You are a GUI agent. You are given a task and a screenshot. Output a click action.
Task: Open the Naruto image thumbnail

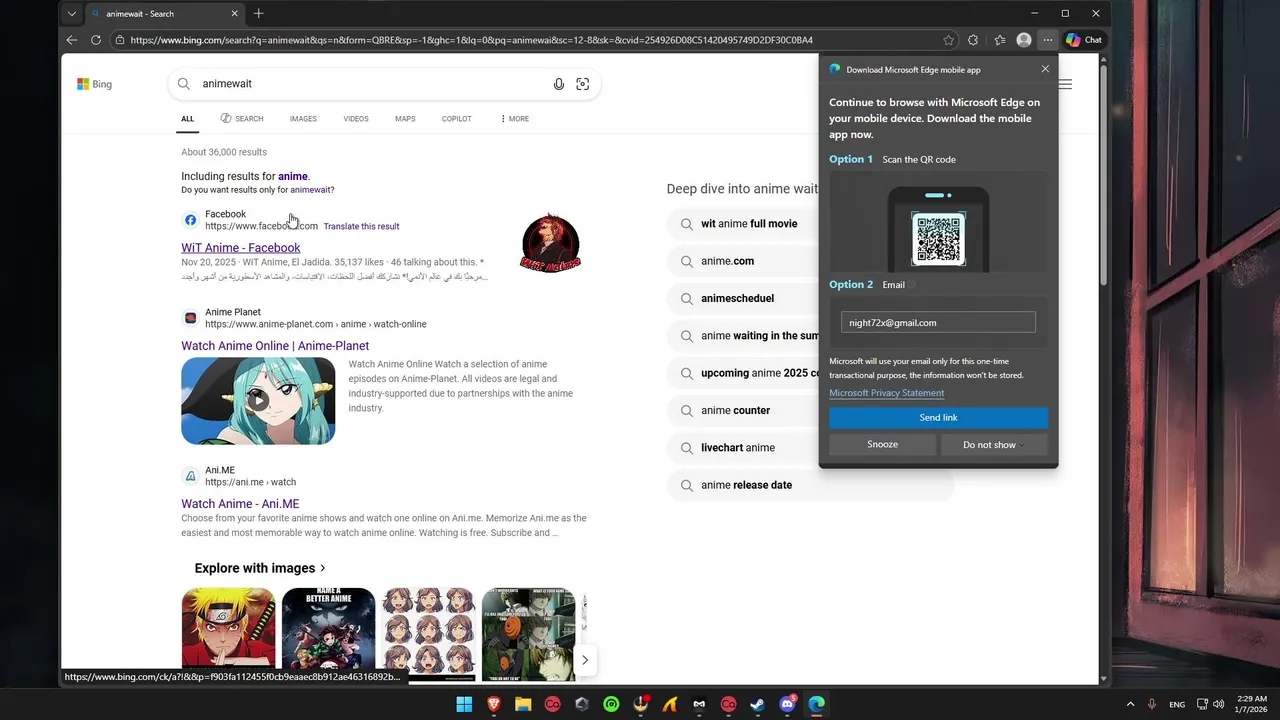click(228, 634)
